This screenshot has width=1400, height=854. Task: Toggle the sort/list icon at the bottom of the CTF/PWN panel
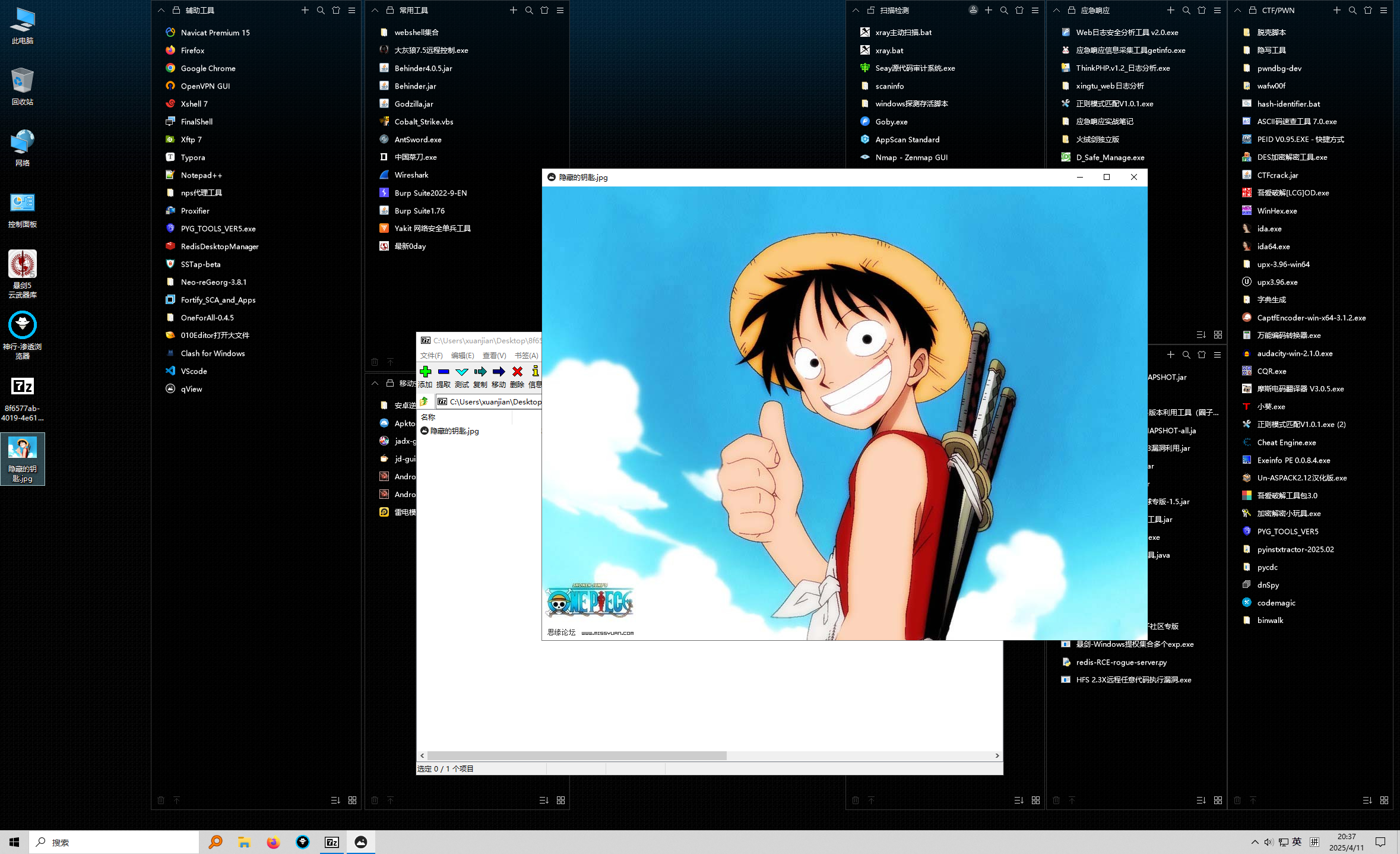(1367, 801)
